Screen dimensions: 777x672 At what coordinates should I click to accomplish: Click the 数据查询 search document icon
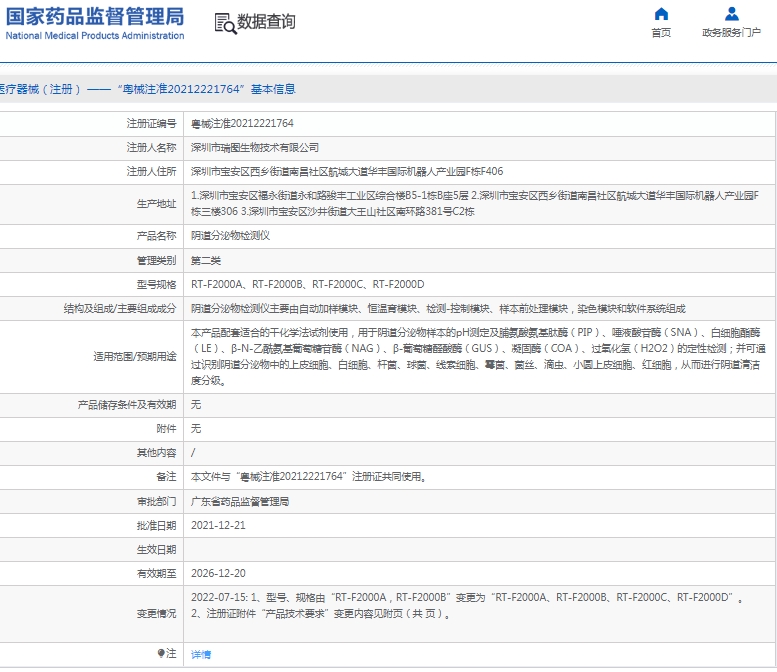pyautogui.click(x=225, y=23)
